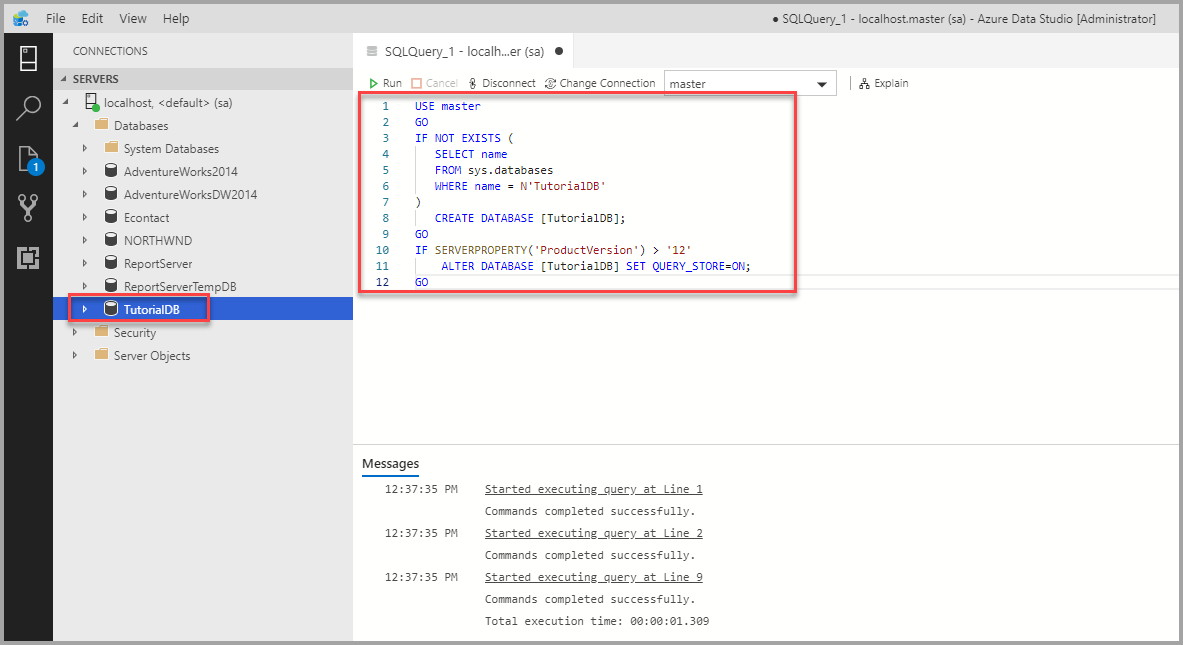The height and width of the screenshot is (645, 1183).
Task: Open the Connections view in the activity bar
Action: (27, 58)
